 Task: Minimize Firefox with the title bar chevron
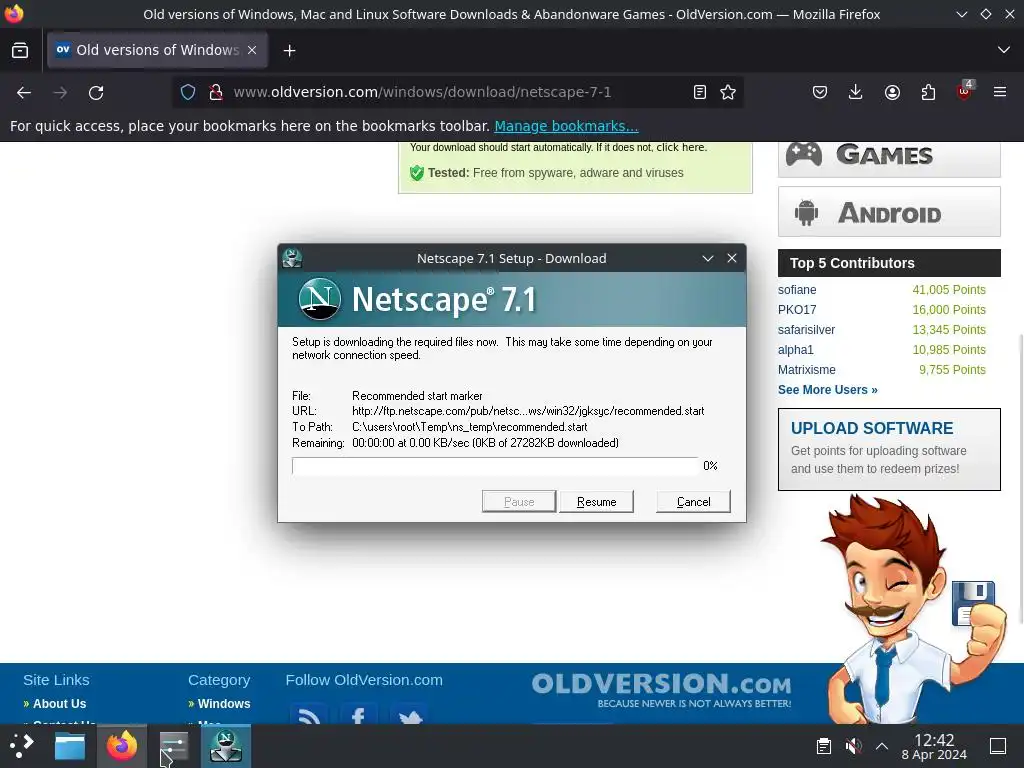click(961, 14)
